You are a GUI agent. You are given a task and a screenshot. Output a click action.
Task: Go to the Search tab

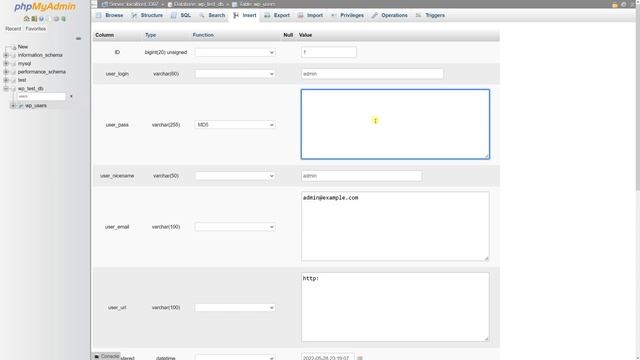pyautogui.click(x=212, y=15)
